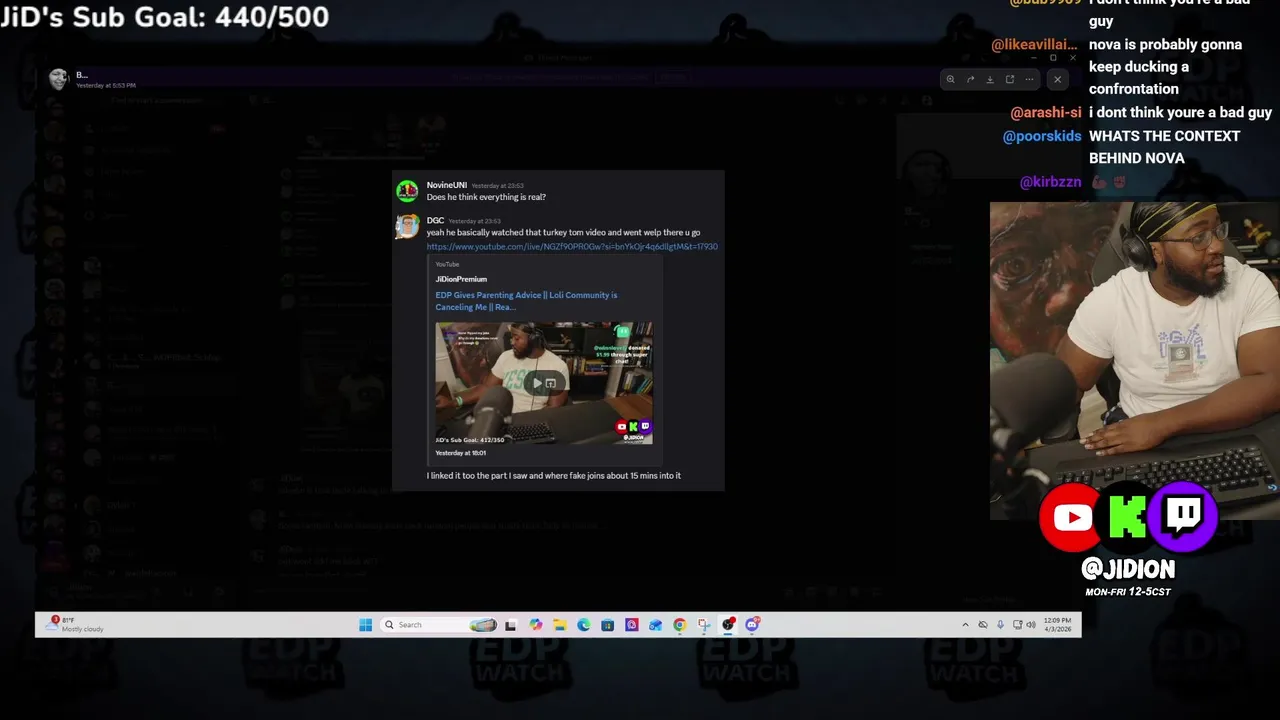The image size is (1280, 720).
Task: Click the sender avatar in the image viewer
Action: point(58,79)
